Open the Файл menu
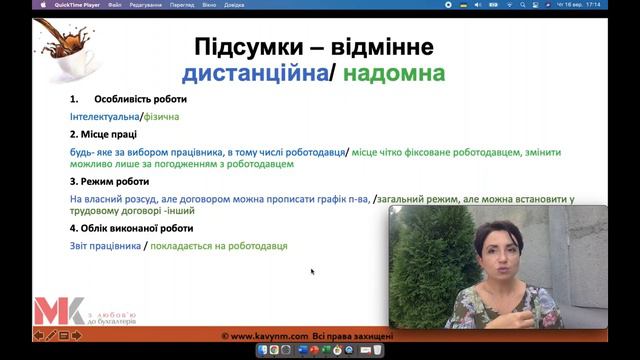Image resolution: width=640 pixels, height=360 pixels. [x=115, y=5]
